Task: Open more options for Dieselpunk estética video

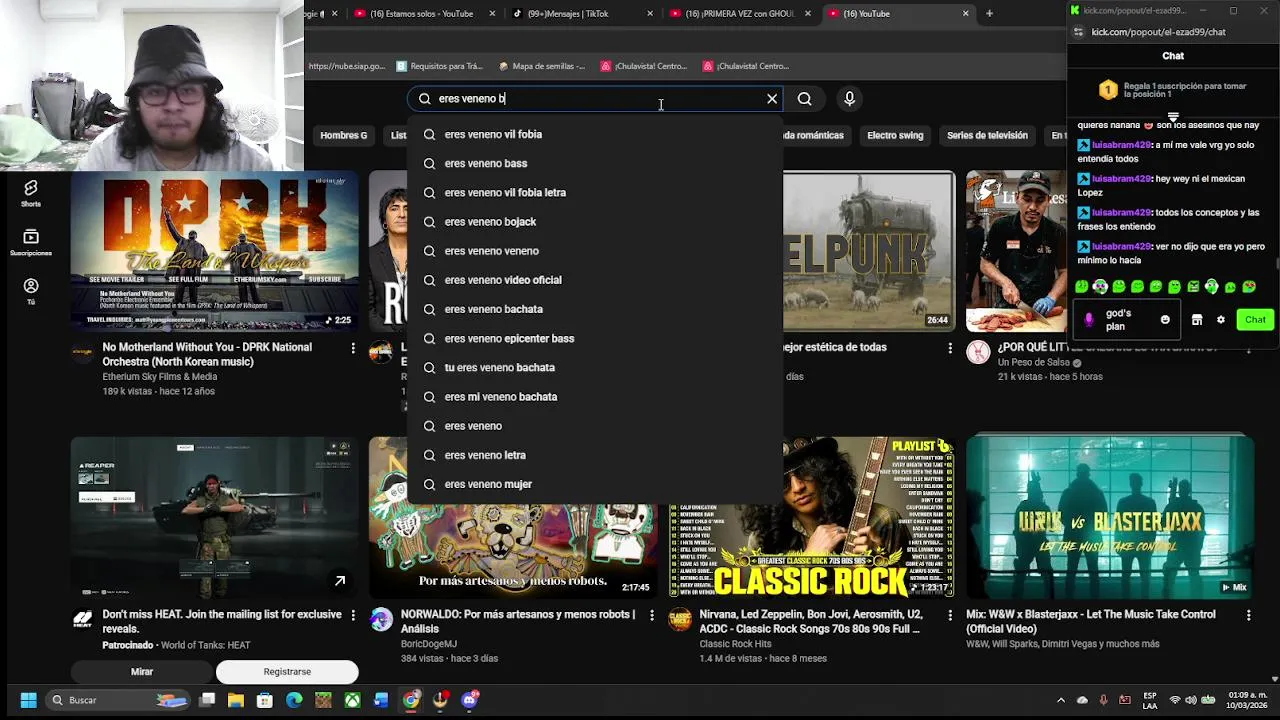Action: [x=950, y=348]
